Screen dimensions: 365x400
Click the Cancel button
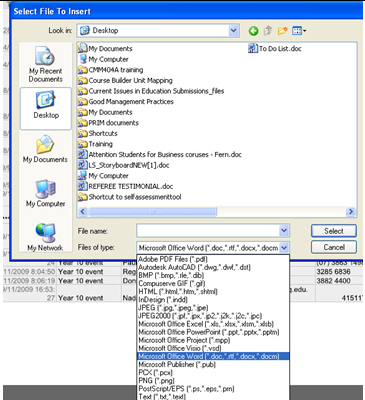click(334, 247)
